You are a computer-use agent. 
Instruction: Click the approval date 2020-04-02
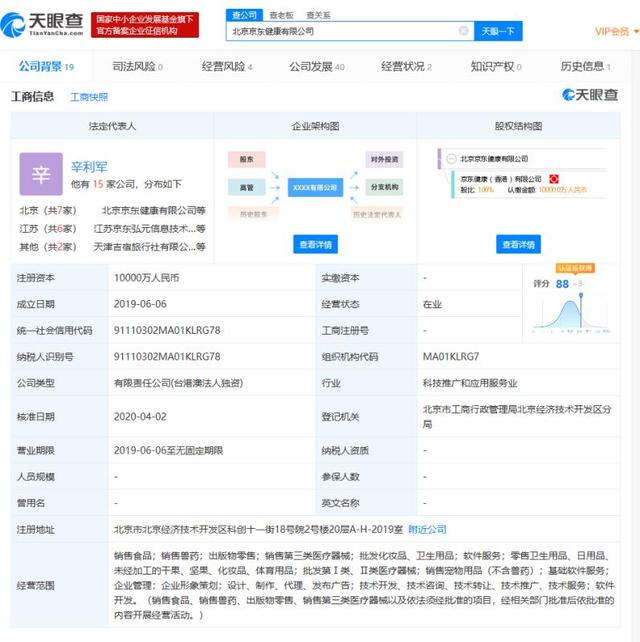(x=140, y=416)
